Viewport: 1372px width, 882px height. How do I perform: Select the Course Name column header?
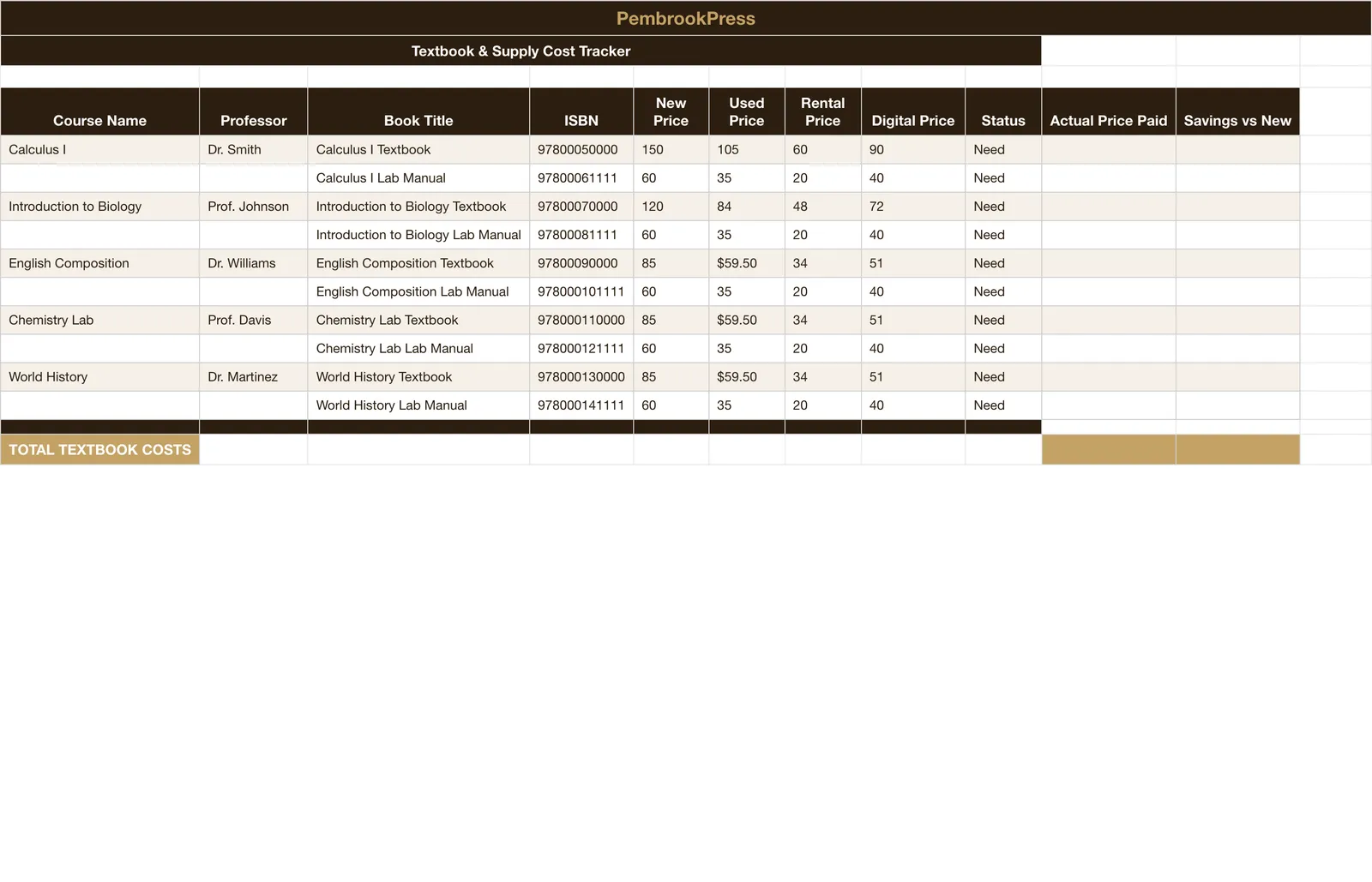pyautogui.click(x=99, y=111)
